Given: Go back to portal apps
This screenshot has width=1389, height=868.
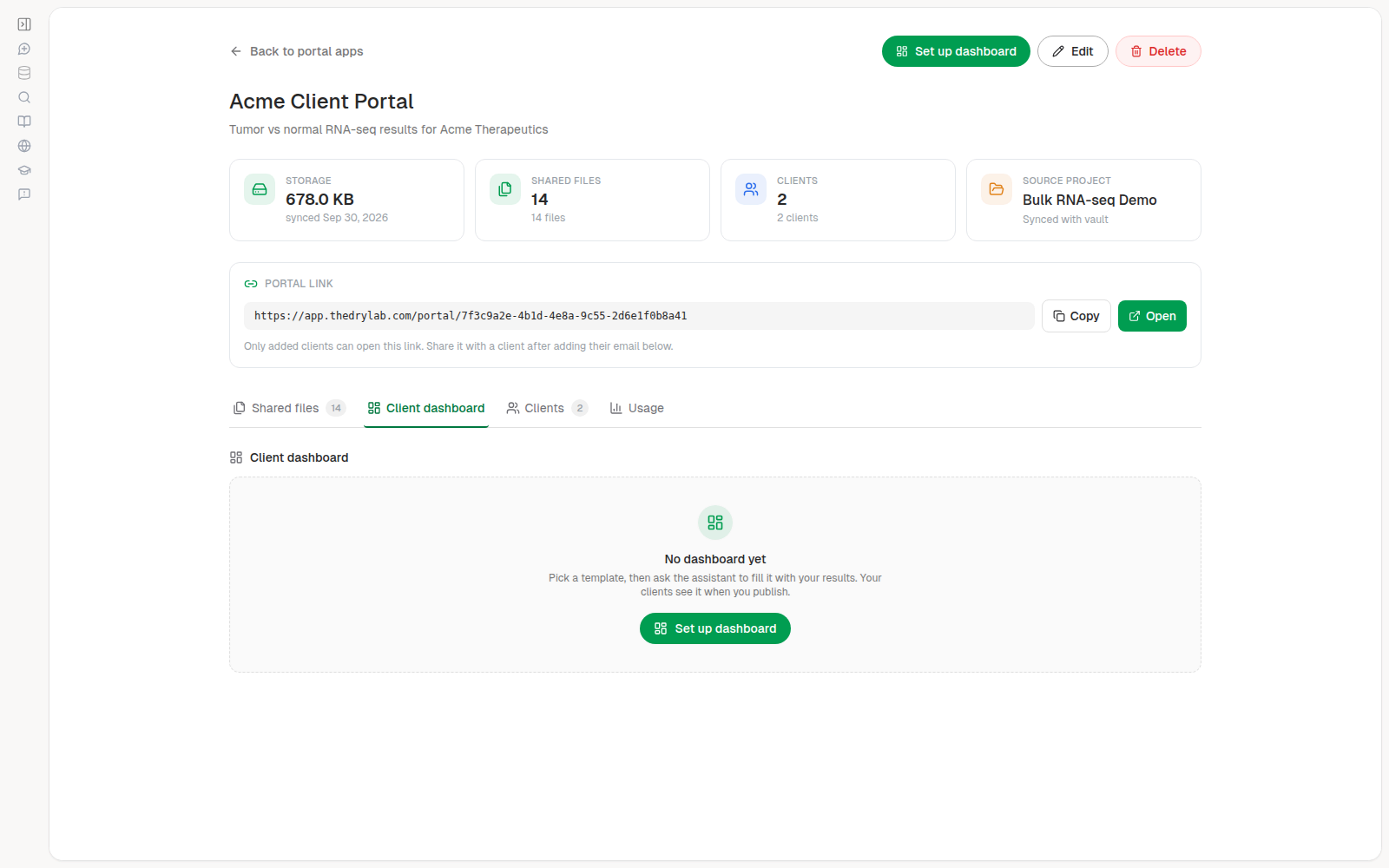Looking at the screenshot, I should click(x=297, y=51).
